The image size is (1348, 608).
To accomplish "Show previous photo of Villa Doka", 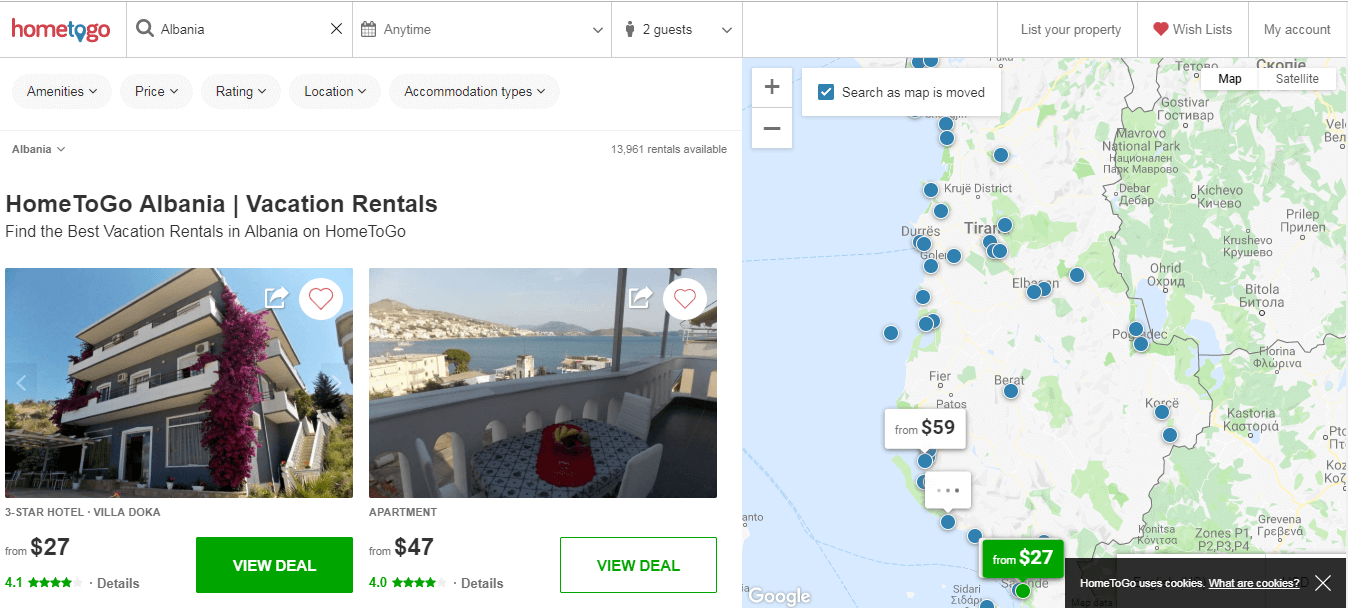I will tap(21, 382).
